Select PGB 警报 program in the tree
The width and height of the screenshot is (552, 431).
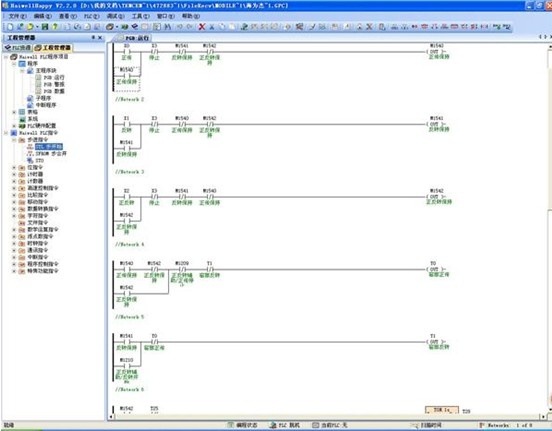[x=54, y=84]
